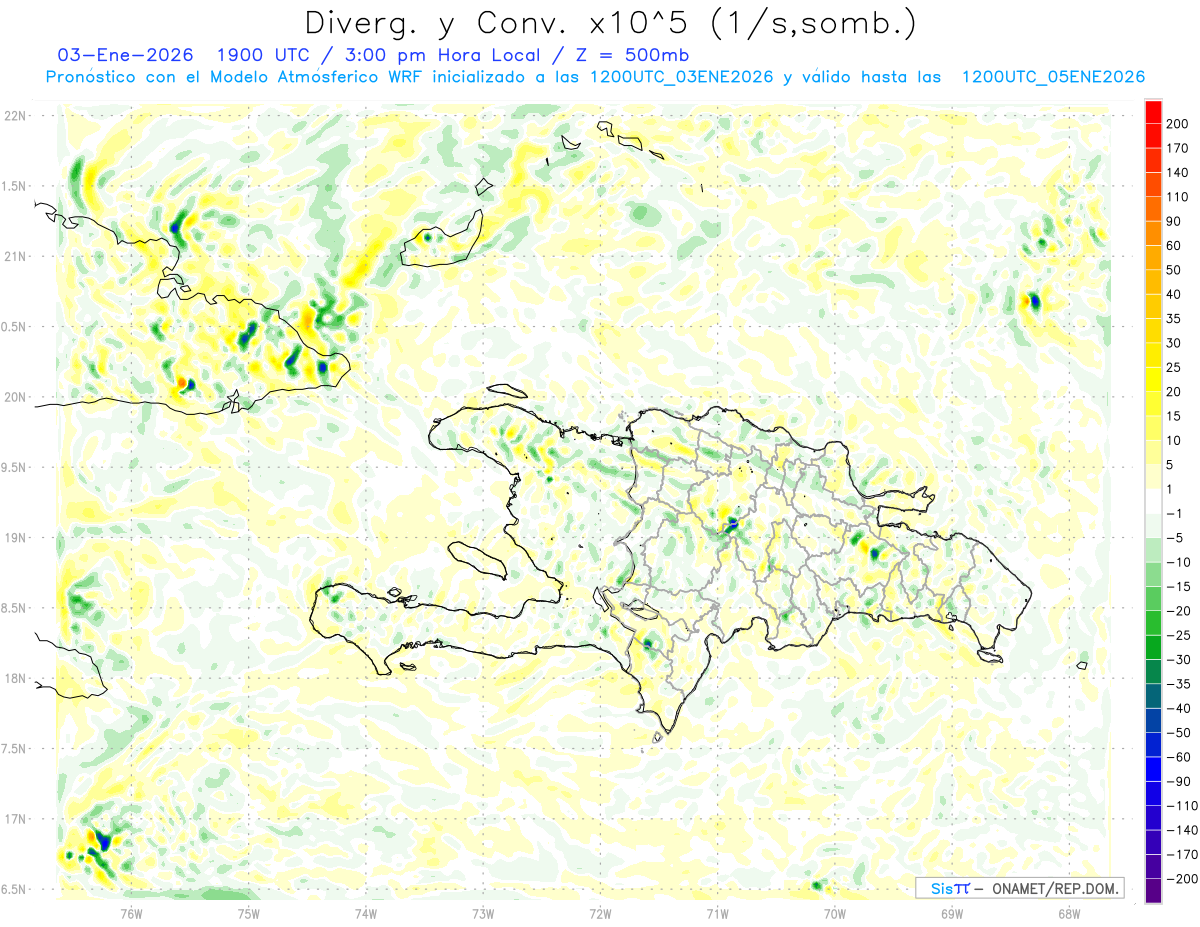Click the positive "140" colorbar label
1200x927 pixels.
pos(1177,173)
